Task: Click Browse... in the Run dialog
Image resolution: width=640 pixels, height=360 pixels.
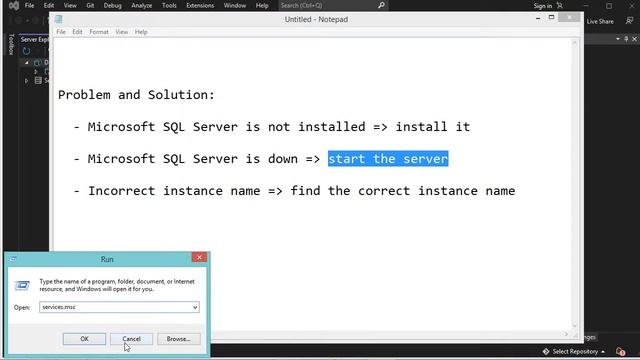Action: click(179, 339)
